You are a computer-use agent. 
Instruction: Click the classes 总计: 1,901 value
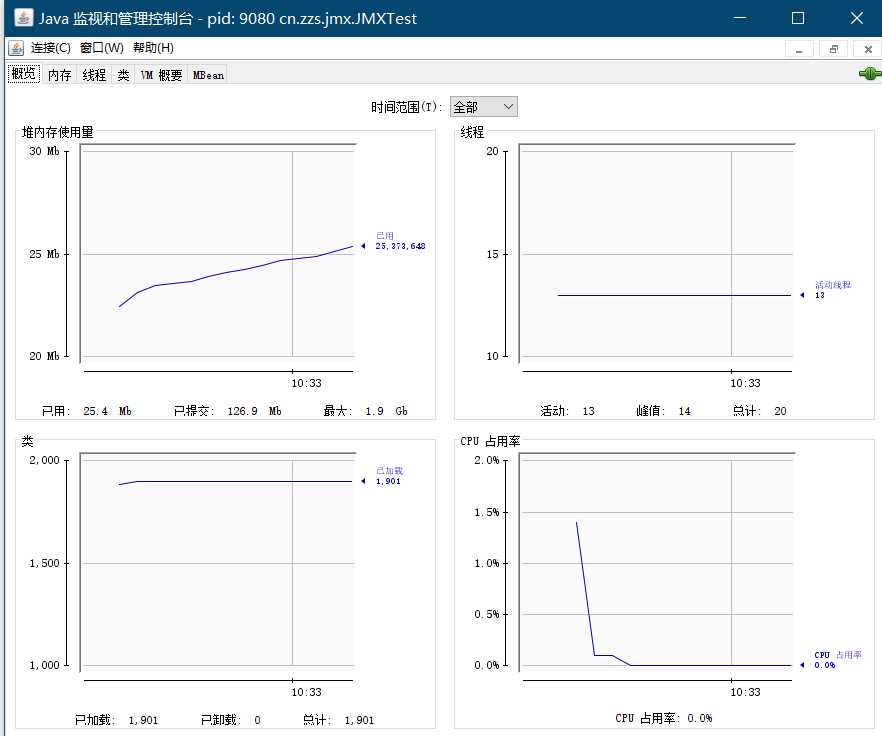pos(338,720)
